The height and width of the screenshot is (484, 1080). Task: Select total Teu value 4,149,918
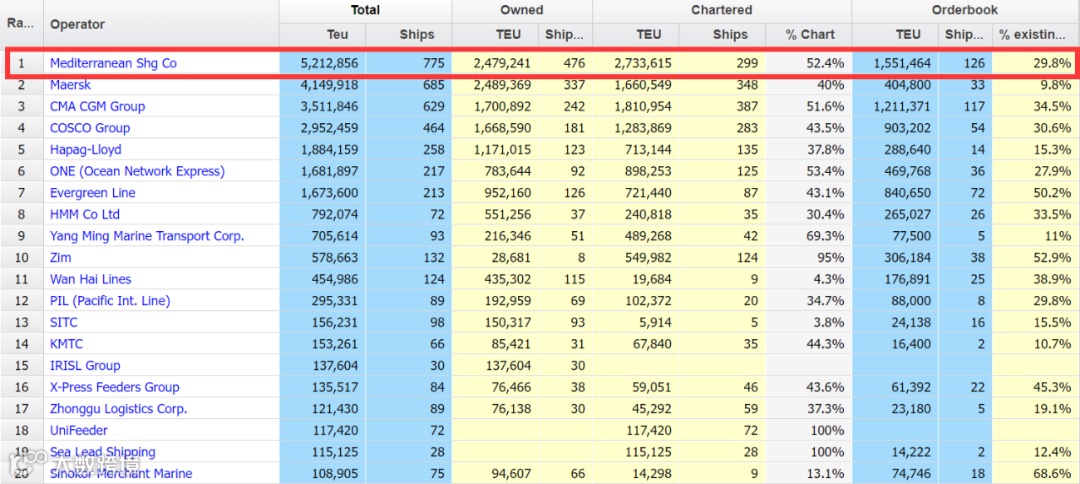[329, 85]
